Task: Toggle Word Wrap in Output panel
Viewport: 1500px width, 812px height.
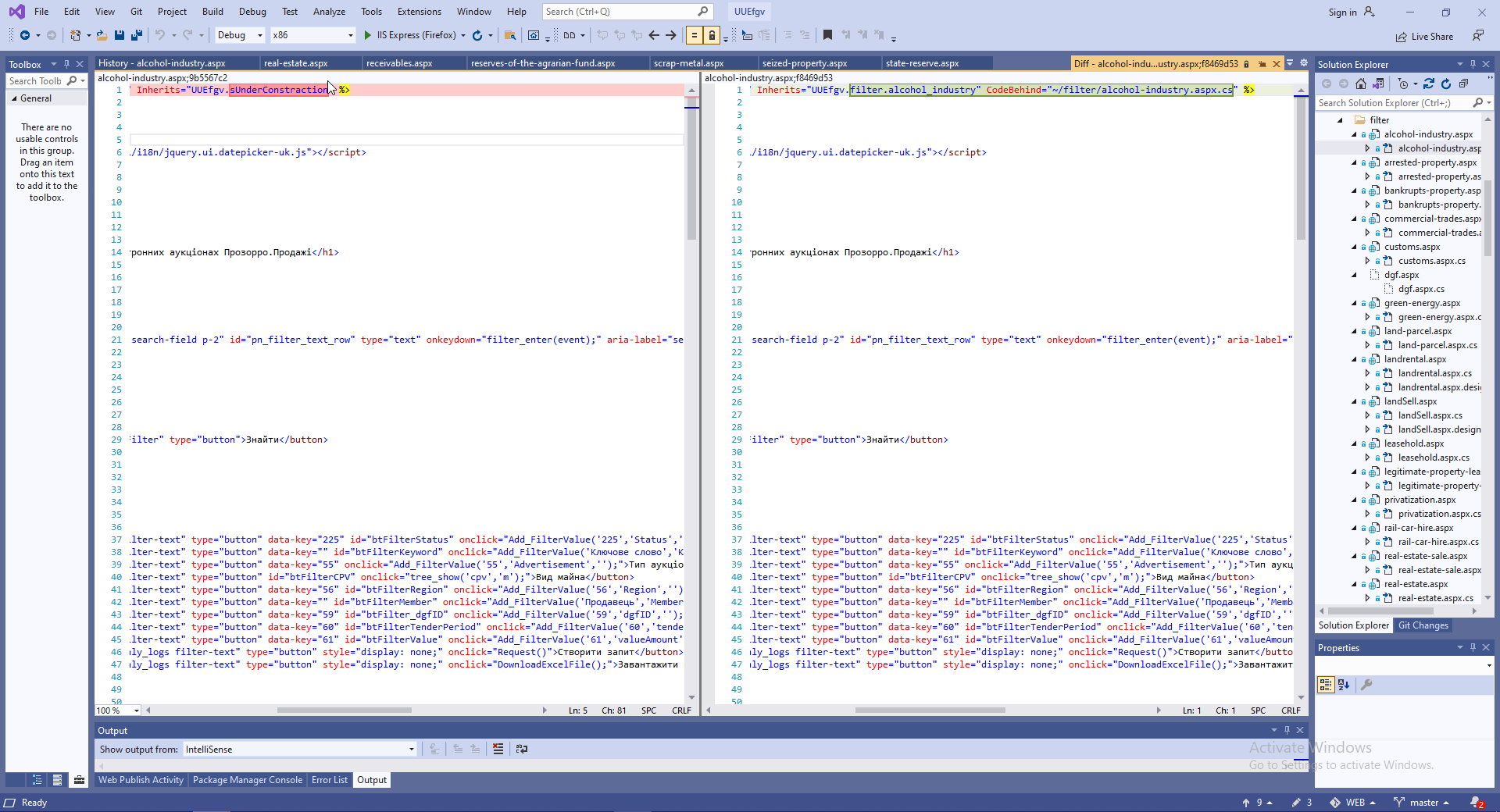Action: [522, 749]
